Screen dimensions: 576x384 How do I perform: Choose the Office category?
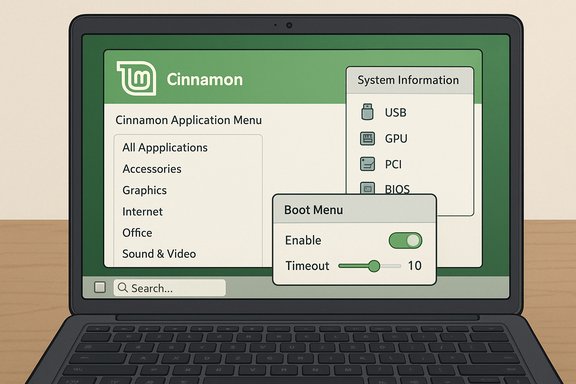pos(137,233)
